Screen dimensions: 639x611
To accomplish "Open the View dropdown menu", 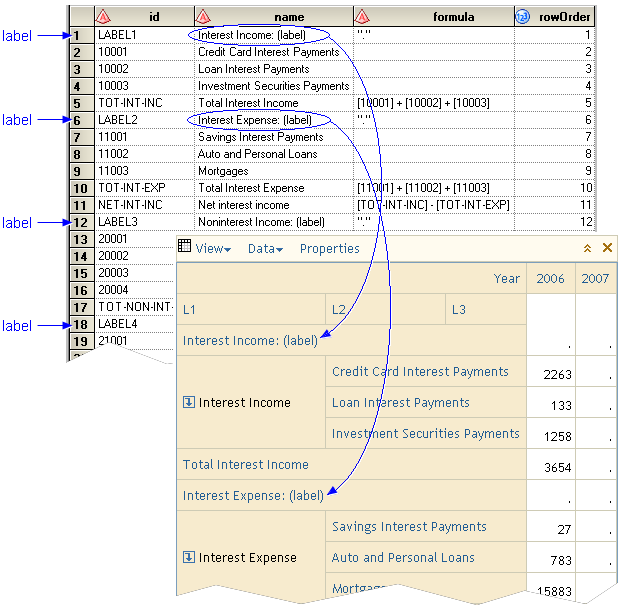I will 213,249.
